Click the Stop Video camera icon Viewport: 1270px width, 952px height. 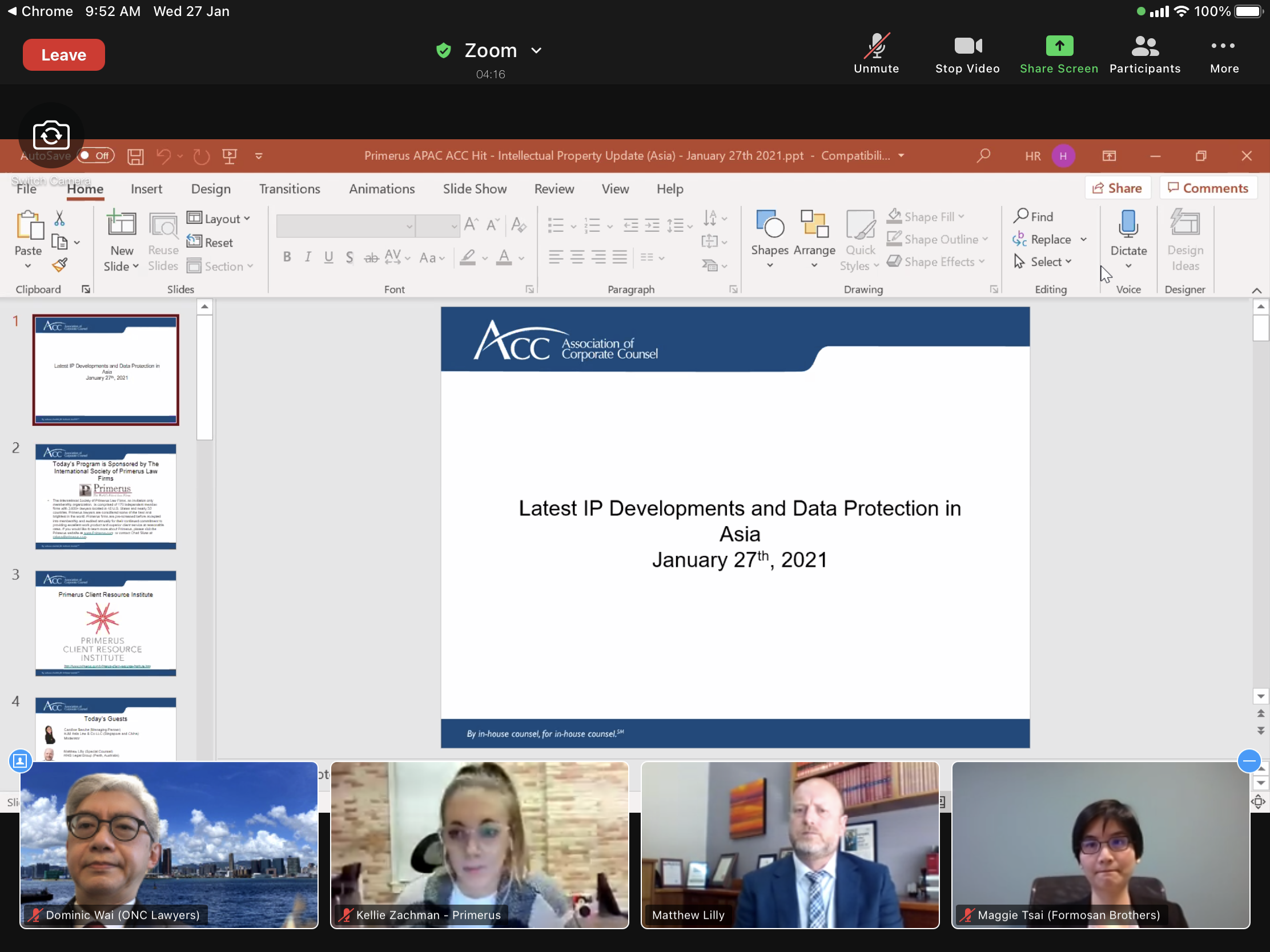[x=967, y=46]
